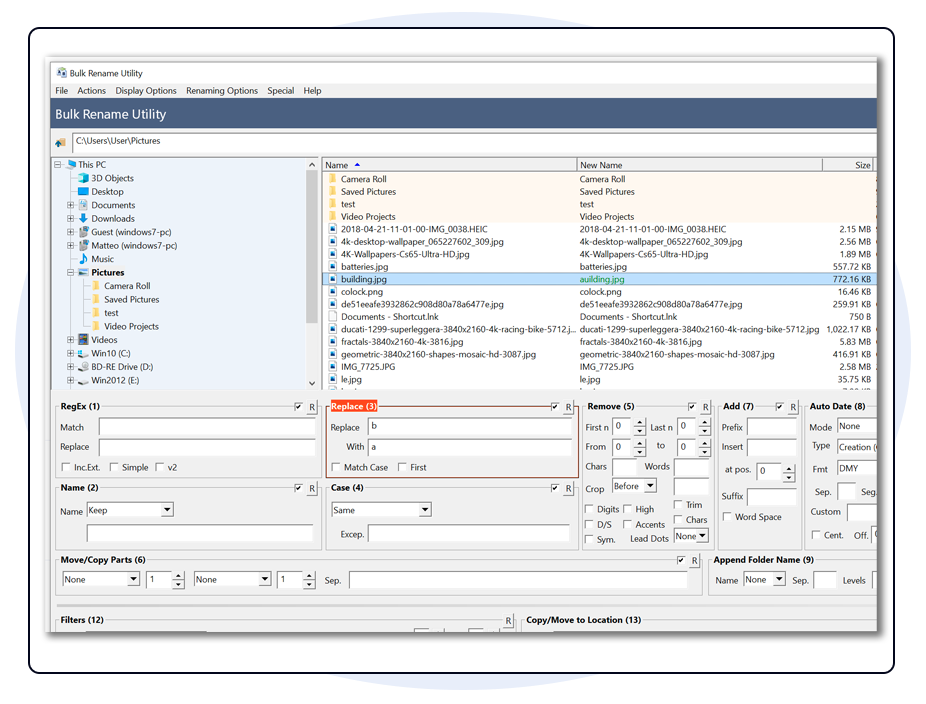Click the With text field containing a
Screen dimensions: 926x704
[470, 447]
